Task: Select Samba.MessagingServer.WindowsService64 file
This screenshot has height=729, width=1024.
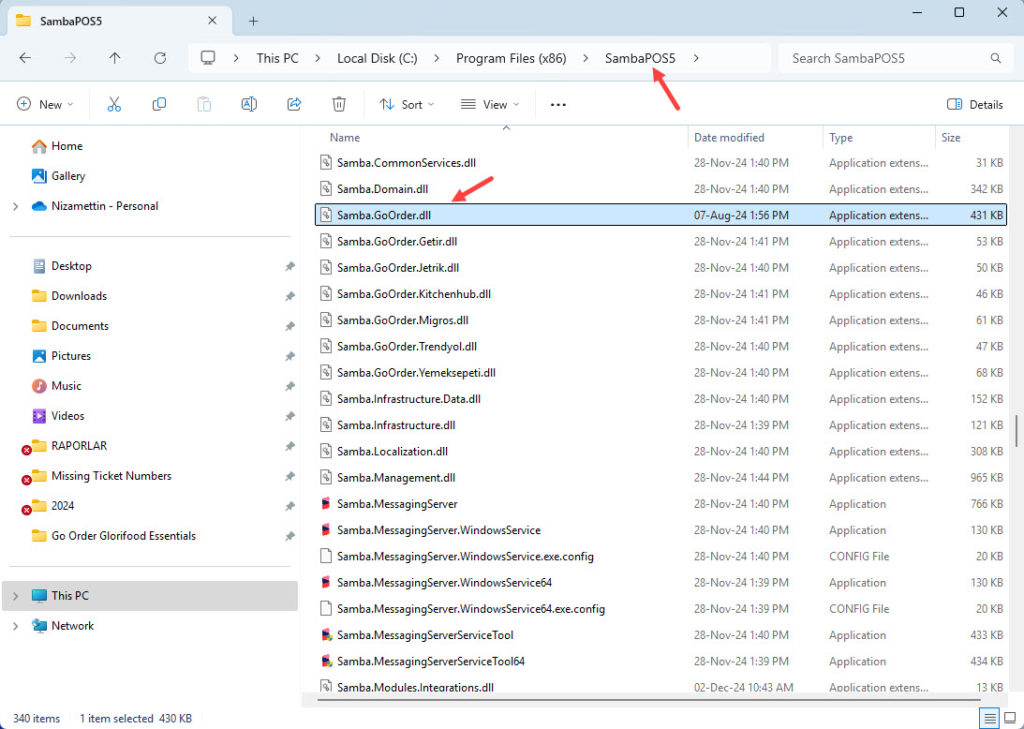Action: click(x=661, y=583)
